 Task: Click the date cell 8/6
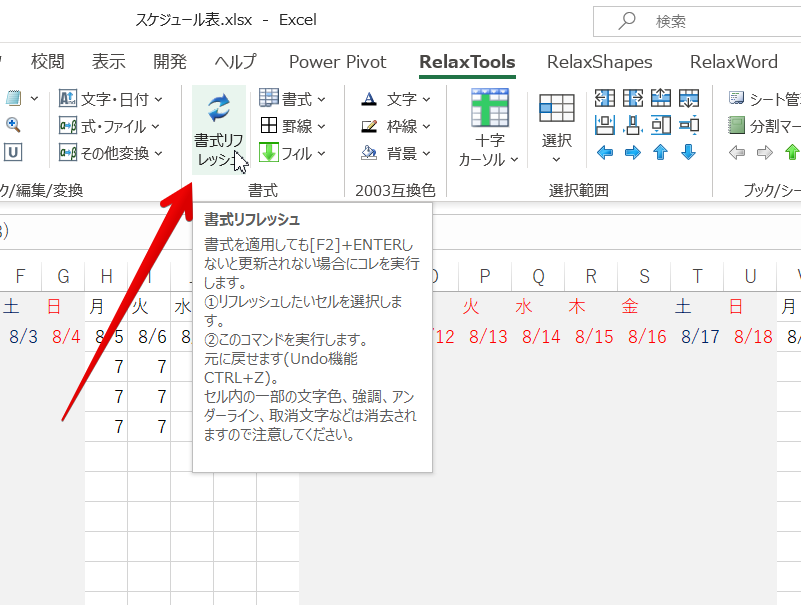[x=149, y=337]
